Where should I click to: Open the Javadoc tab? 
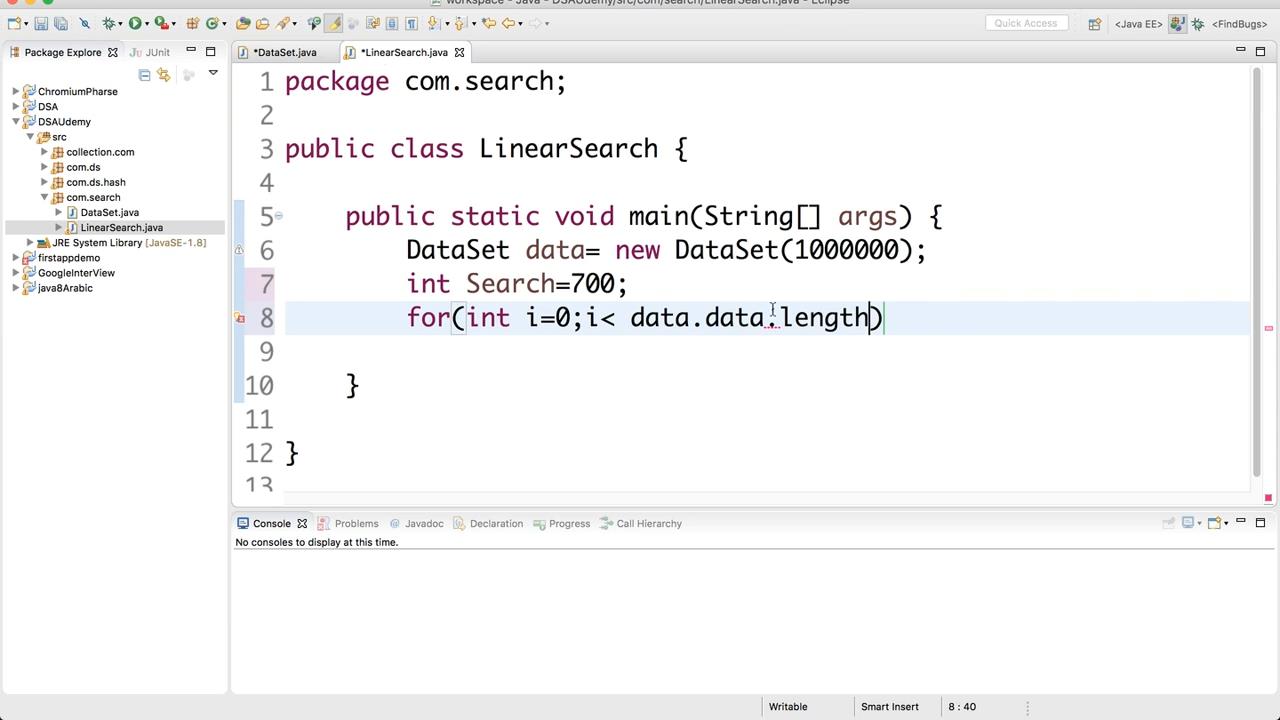pos(416,523)
